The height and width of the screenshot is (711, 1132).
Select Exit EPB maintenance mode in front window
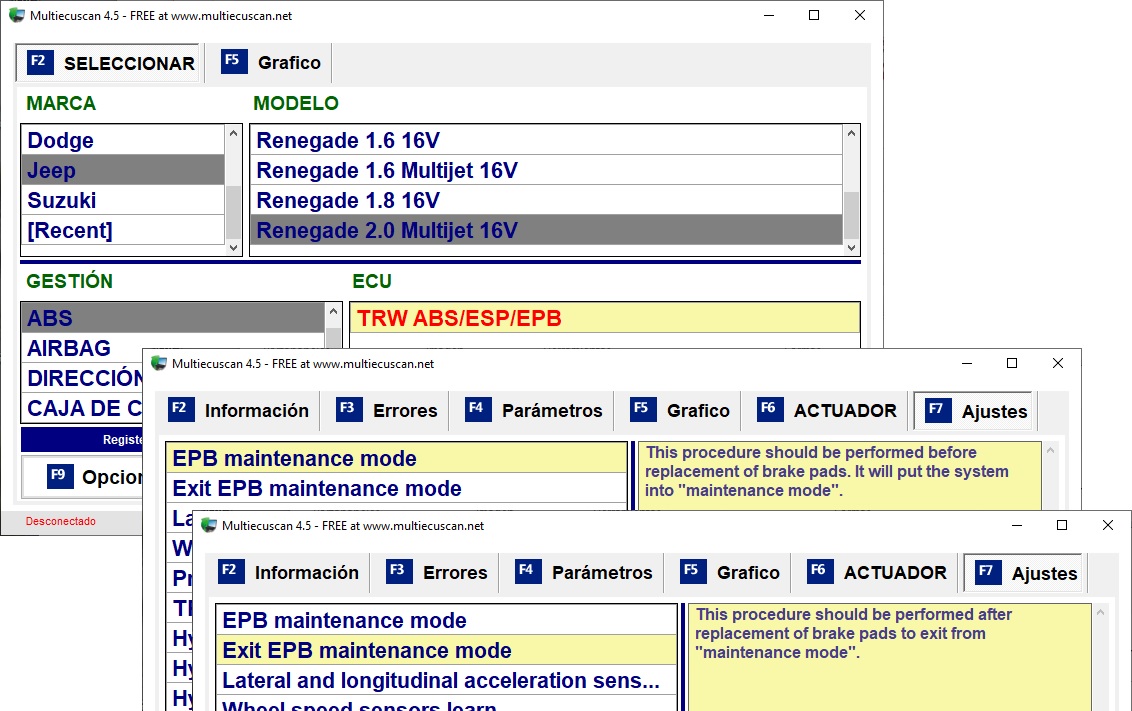(x=446, y=650)
